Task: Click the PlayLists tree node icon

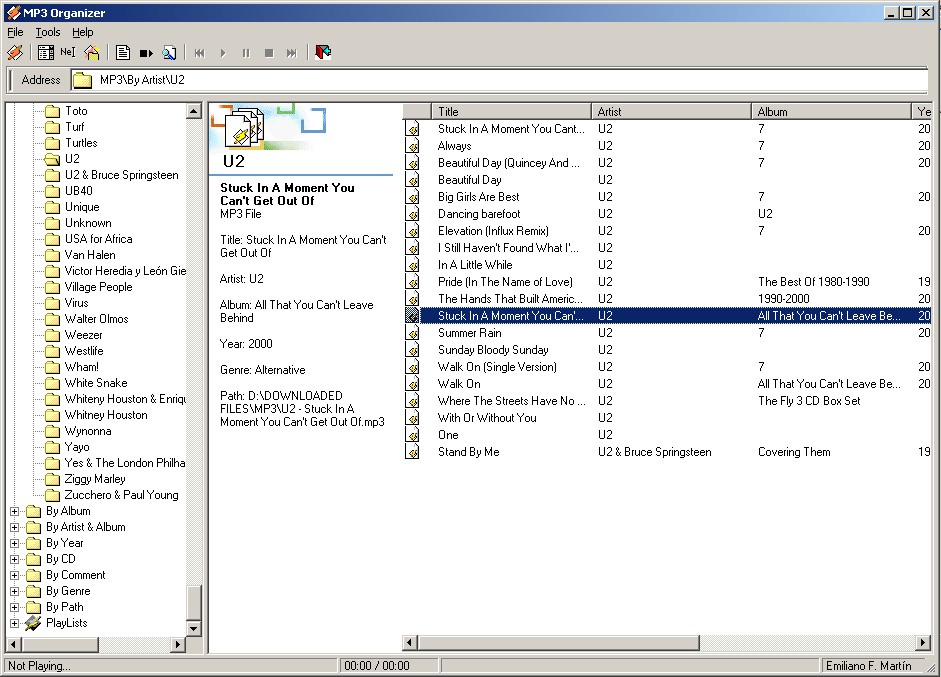Action: 33,623
